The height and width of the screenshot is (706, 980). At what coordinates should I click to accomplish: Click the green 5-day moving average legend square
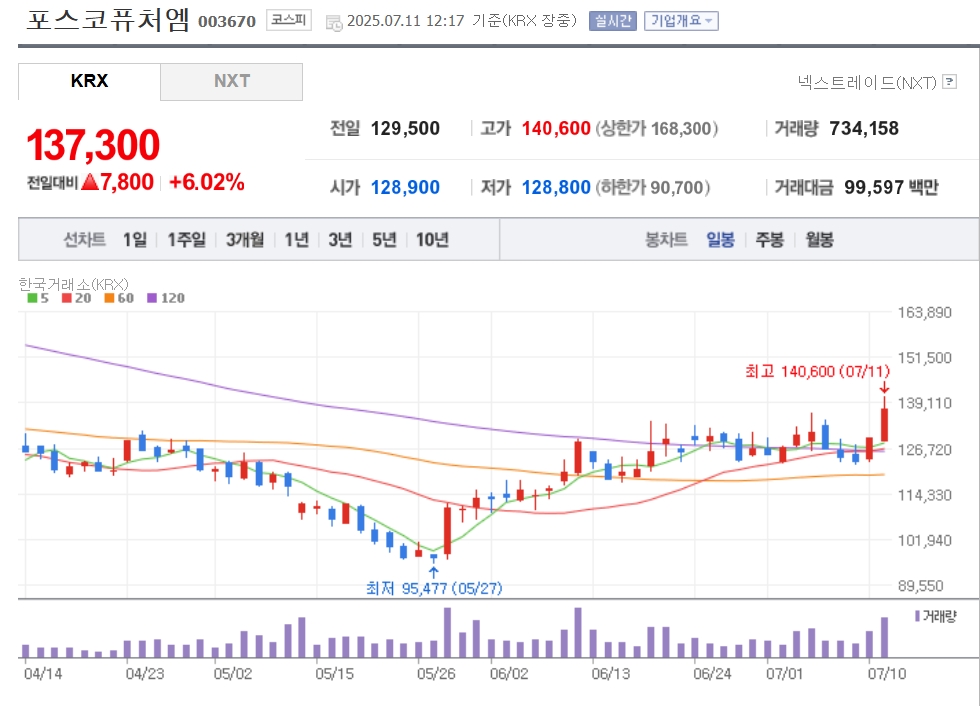tap(32, 298)
